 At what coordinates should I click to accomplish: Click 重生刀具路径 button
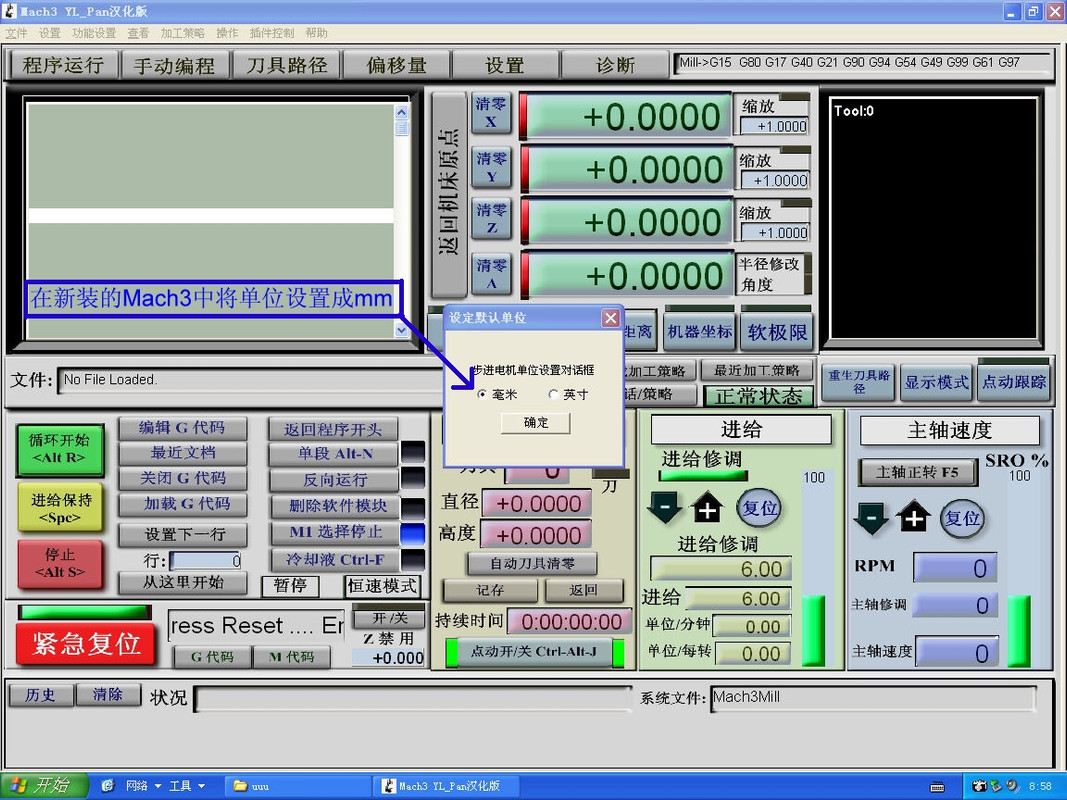tap(859, 382)
